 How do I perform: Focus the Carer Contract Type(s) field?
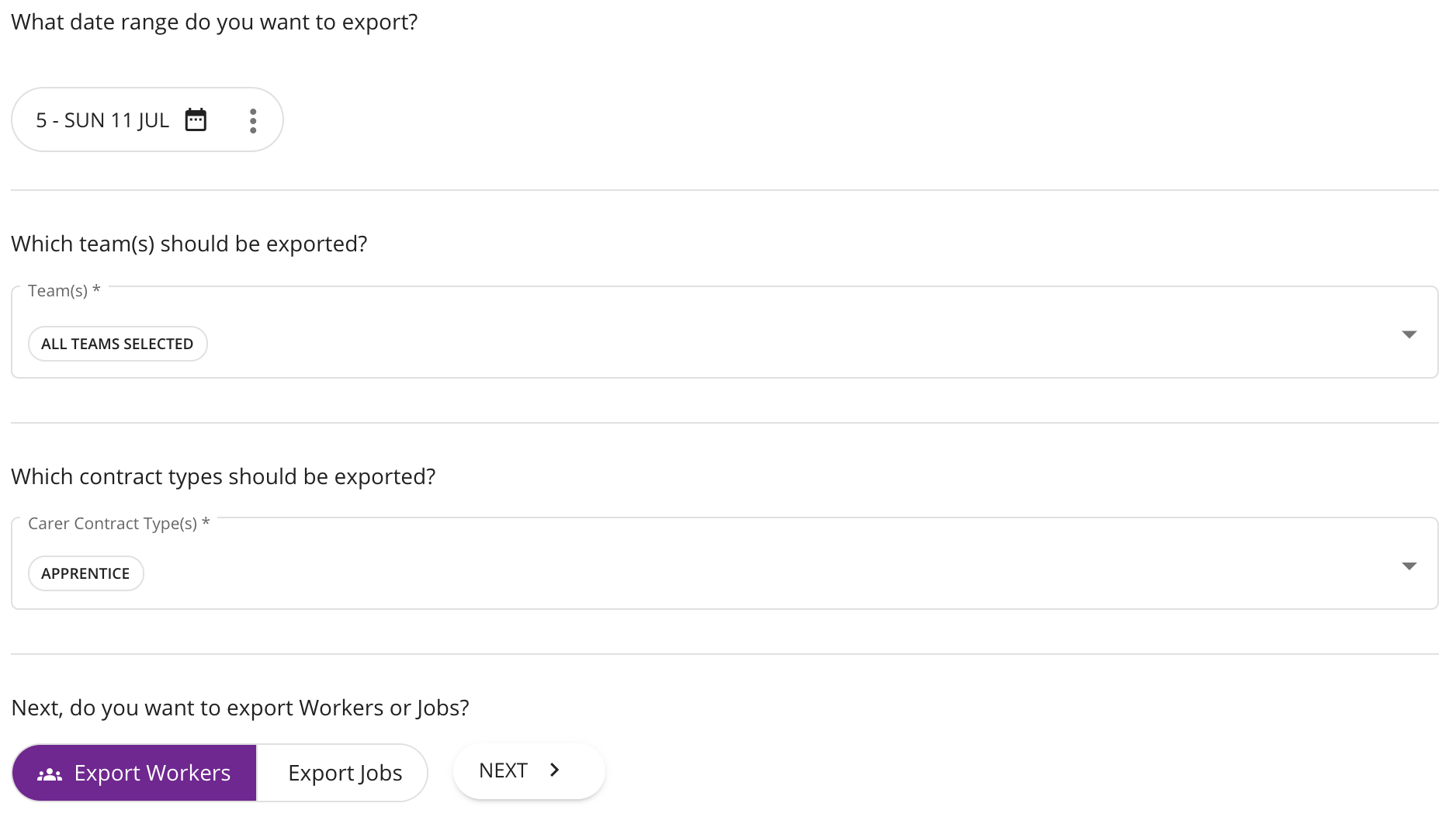(725, 563)
